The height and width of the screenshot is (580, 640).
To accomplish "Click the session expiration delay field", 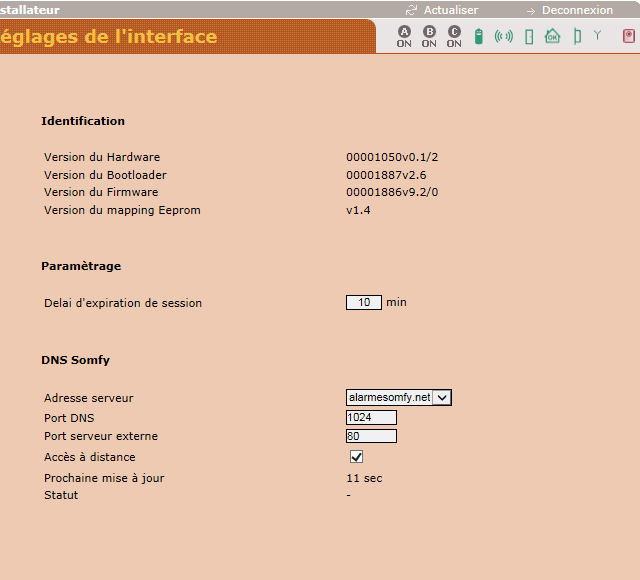I will 364,303.
